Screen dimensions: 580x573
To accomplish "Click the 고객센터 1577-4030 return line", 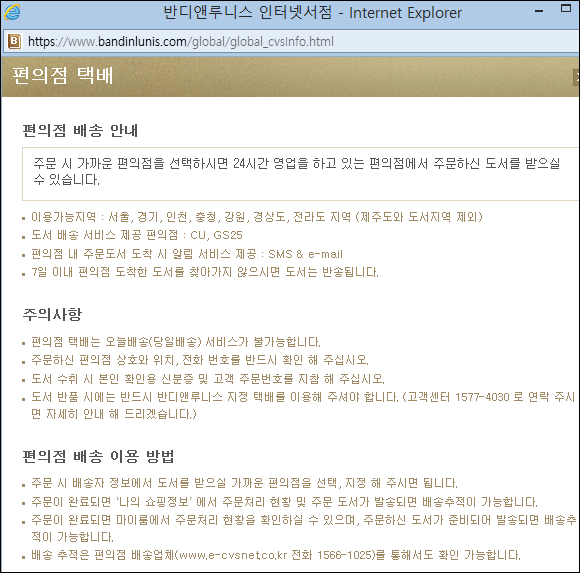I will click(x=303, y=405).
